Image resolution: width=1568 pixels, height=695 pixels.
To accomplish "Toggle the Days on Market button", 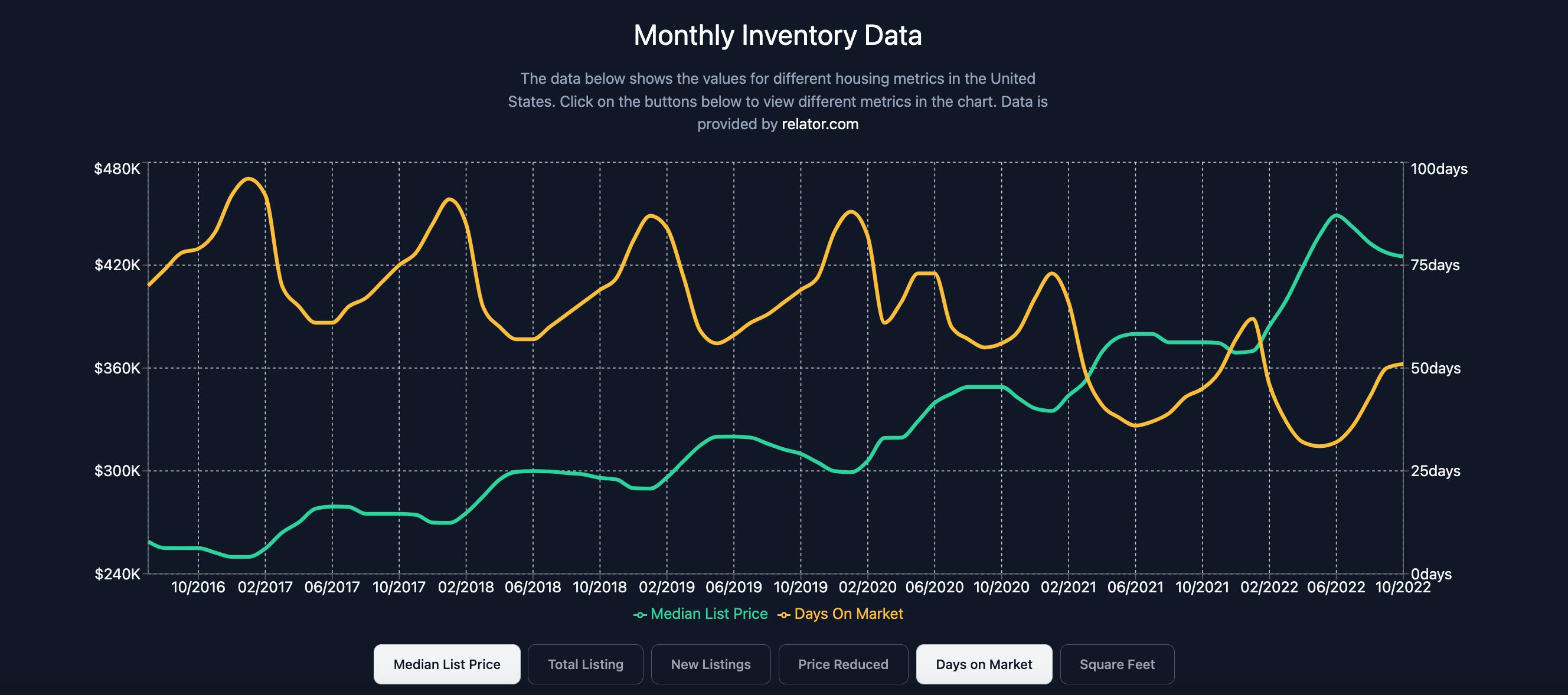I will [x=984, y=664].
